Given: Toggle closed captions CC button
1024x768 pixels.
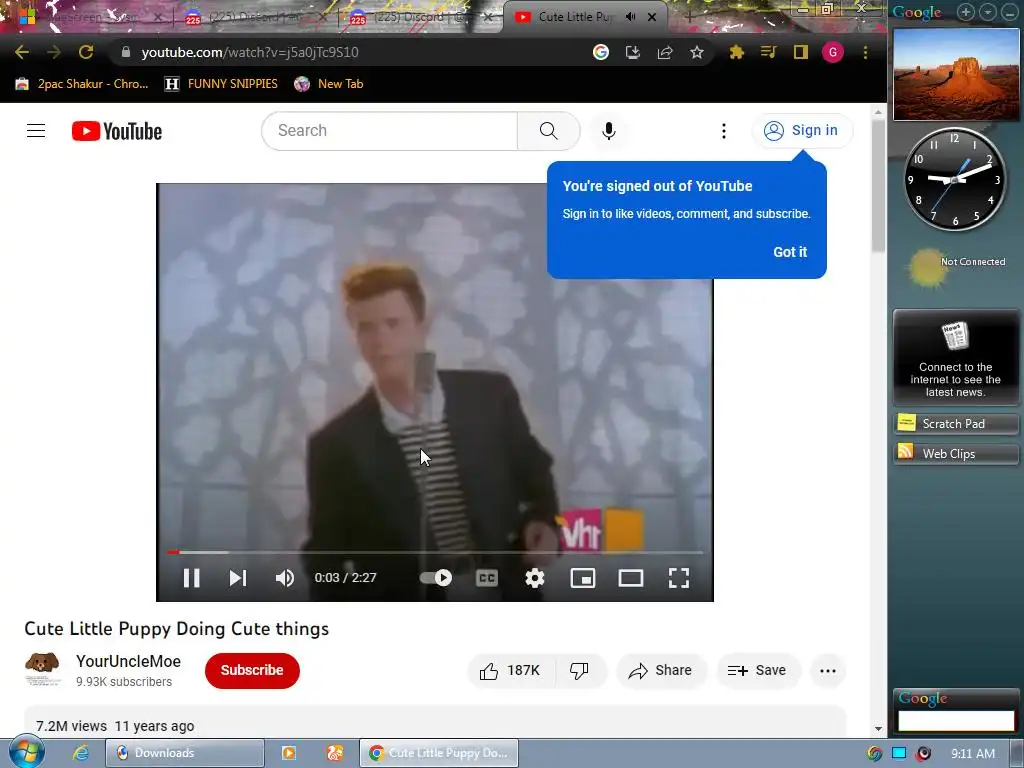Looking at the screenshot, I should click(487, 578).
